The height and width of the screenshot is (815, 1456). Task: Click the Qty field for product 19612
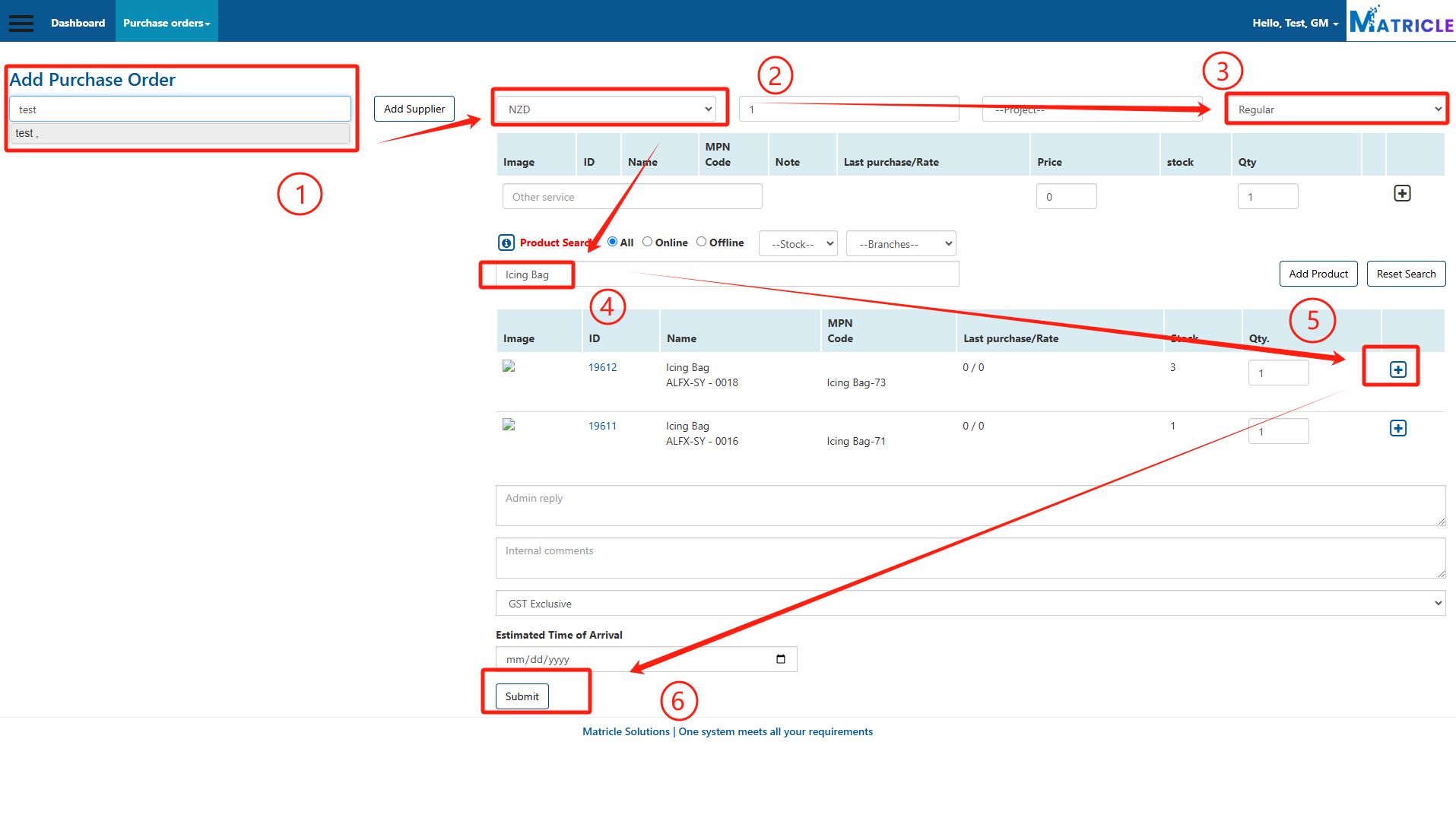[1278, 373]
